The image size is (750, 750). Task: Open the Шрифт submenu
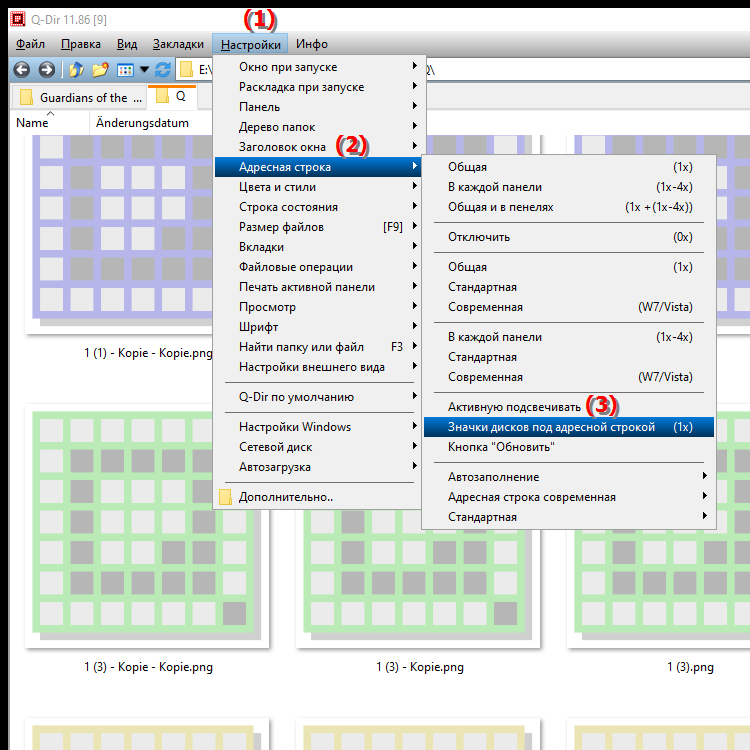click(317, 327)
